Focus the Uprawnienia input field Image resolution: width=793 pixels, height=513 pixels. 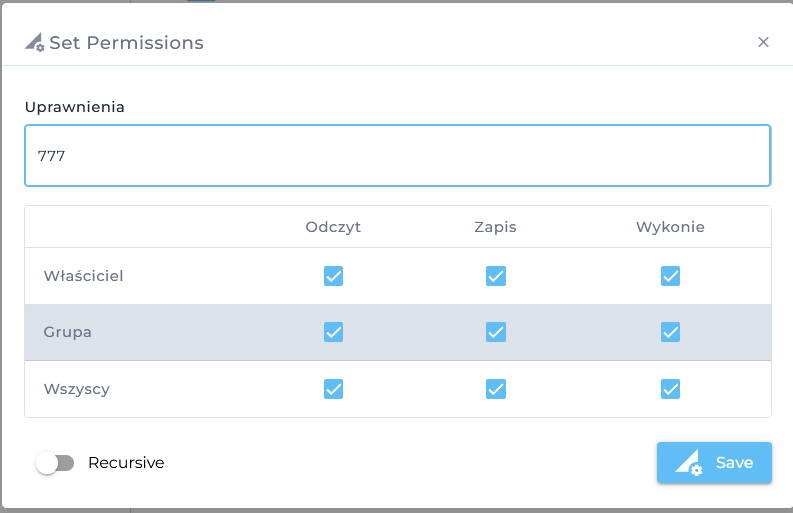[x=397, y=156]
